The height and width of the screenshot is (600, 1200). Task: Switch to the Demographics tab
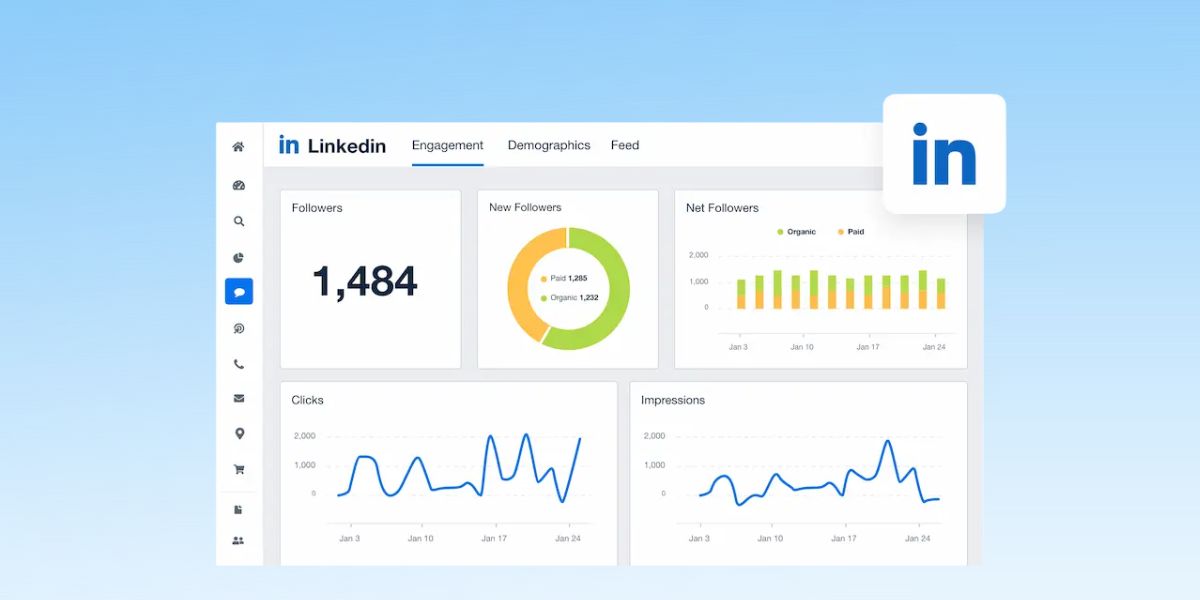tap(549, 145)
